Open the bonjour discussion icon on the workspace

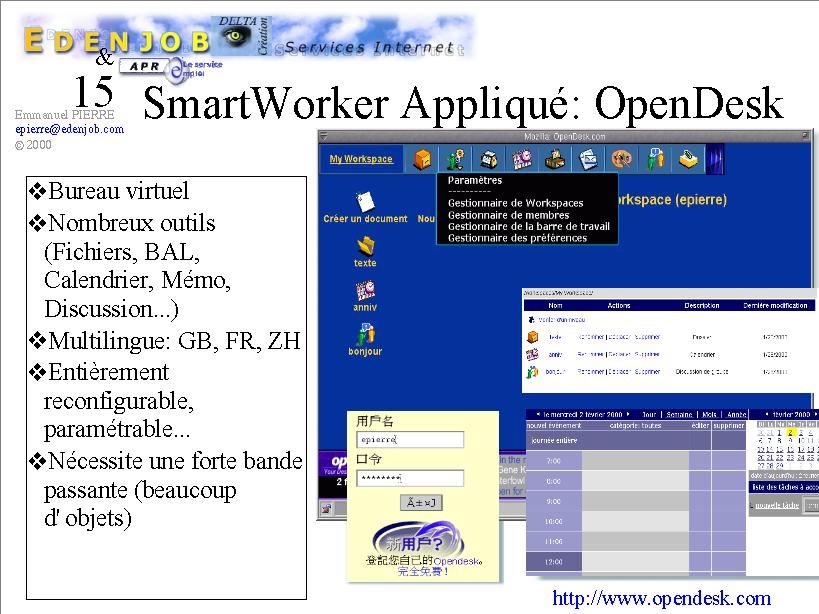coord(366,334)
